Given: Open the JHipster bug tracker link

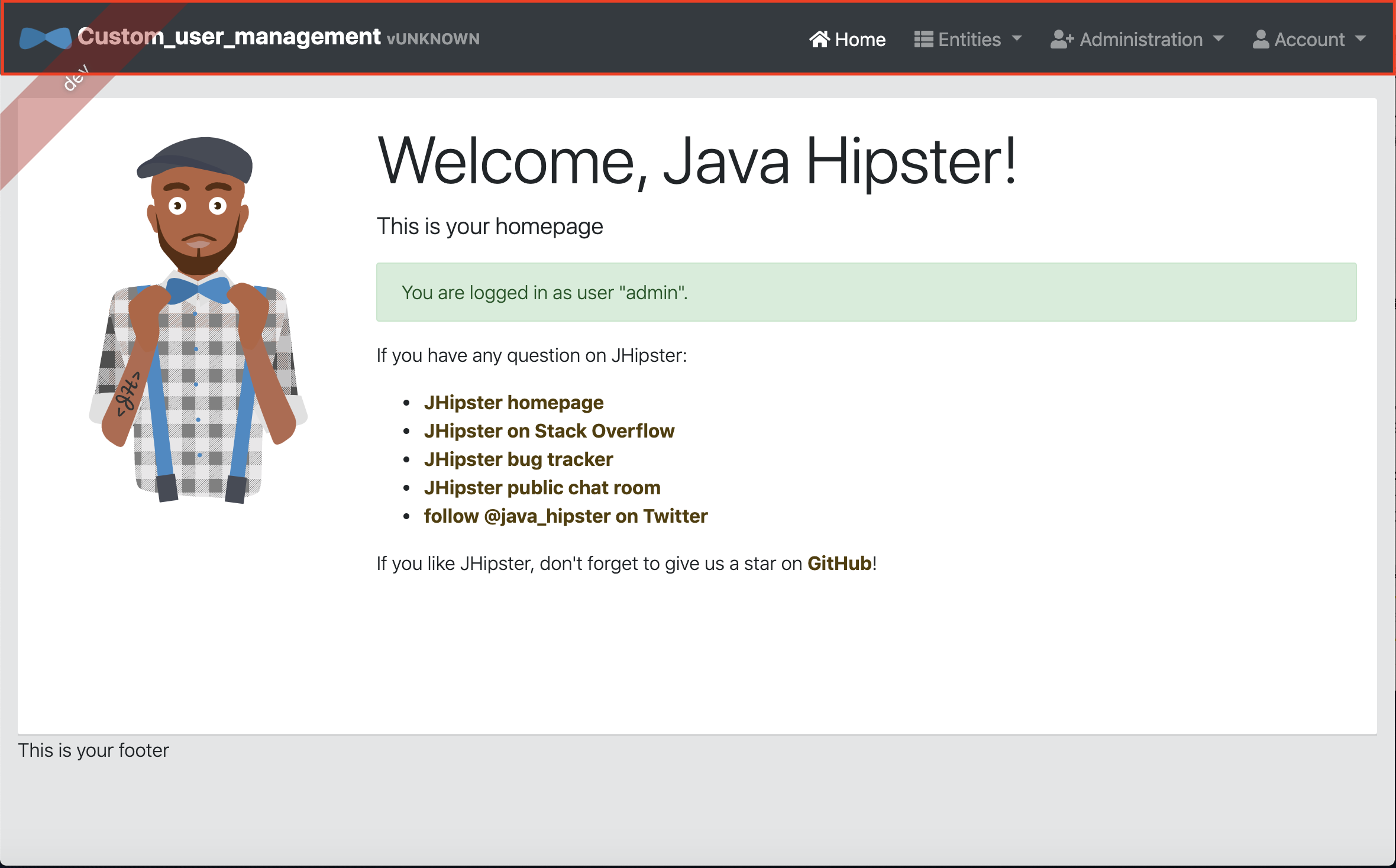Looking at the screenshot, I should pyautogui.click(x=518, y=459).
